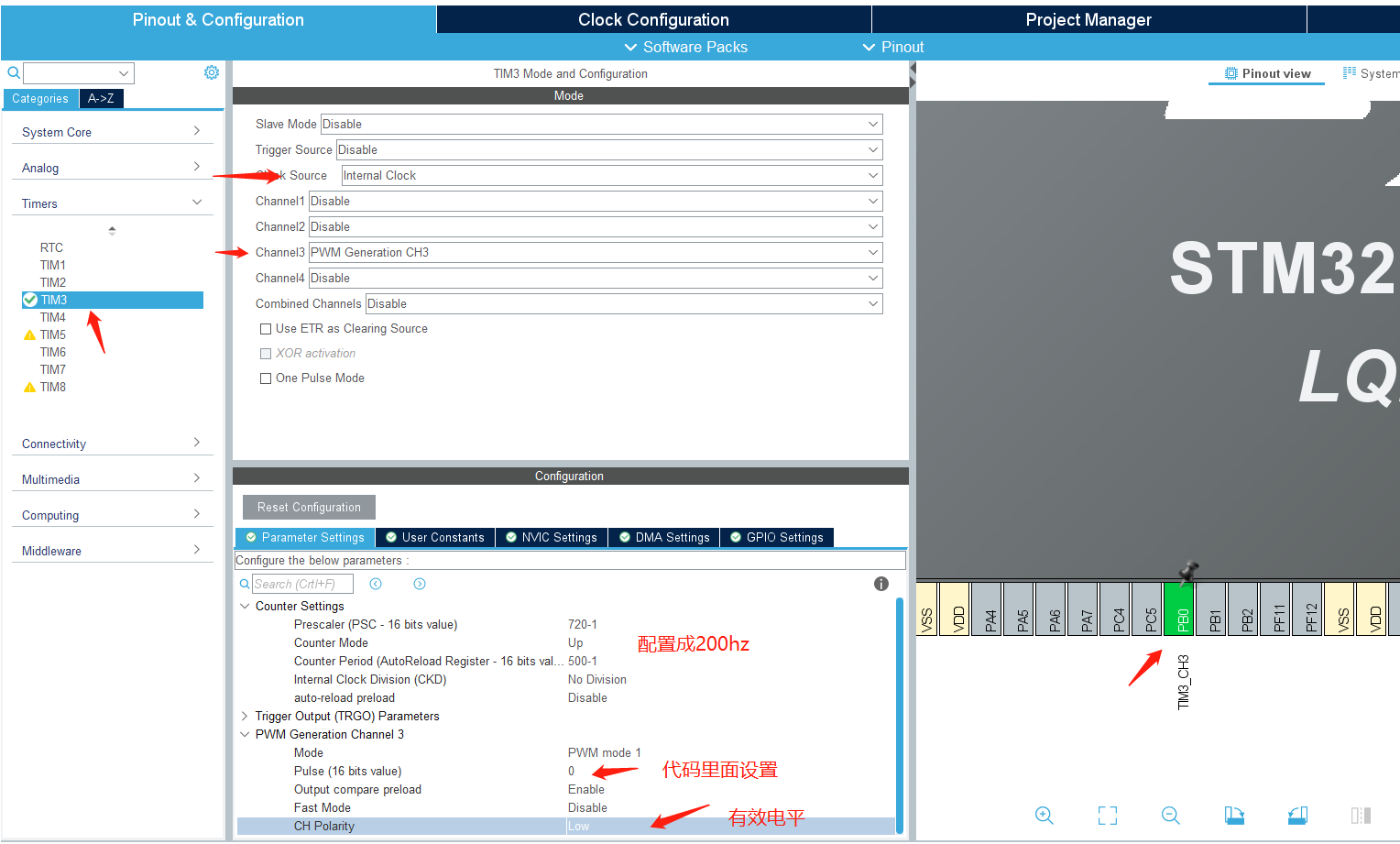1400x844 pixels.
Task: Switch to Project Manager tab
Action: [x=1088, y=19]
